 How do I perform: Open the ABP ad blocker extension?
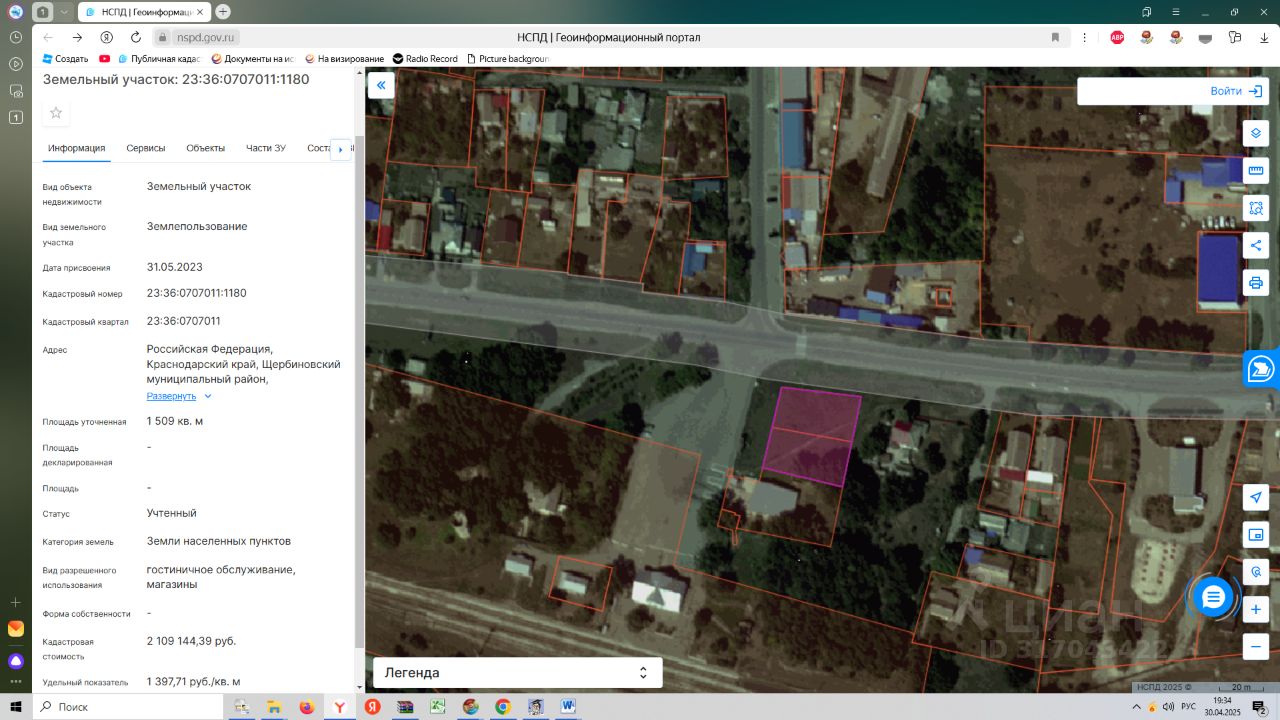pos(1117,37)
